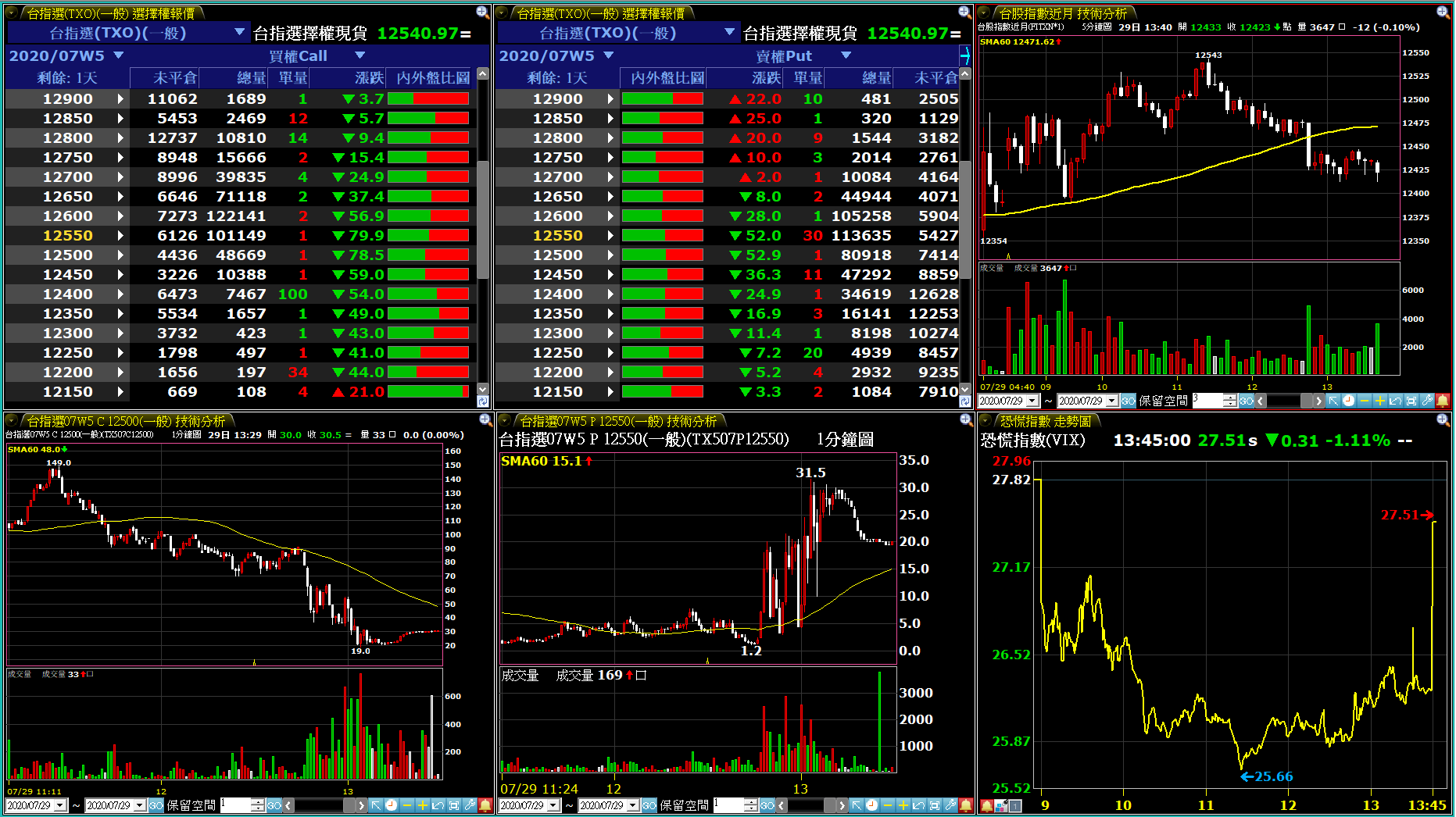Viewport: 1456px width, 817px height.
Task: Open 台指選(TXO) product dropdown in Call panel
Action: [239, 32]
